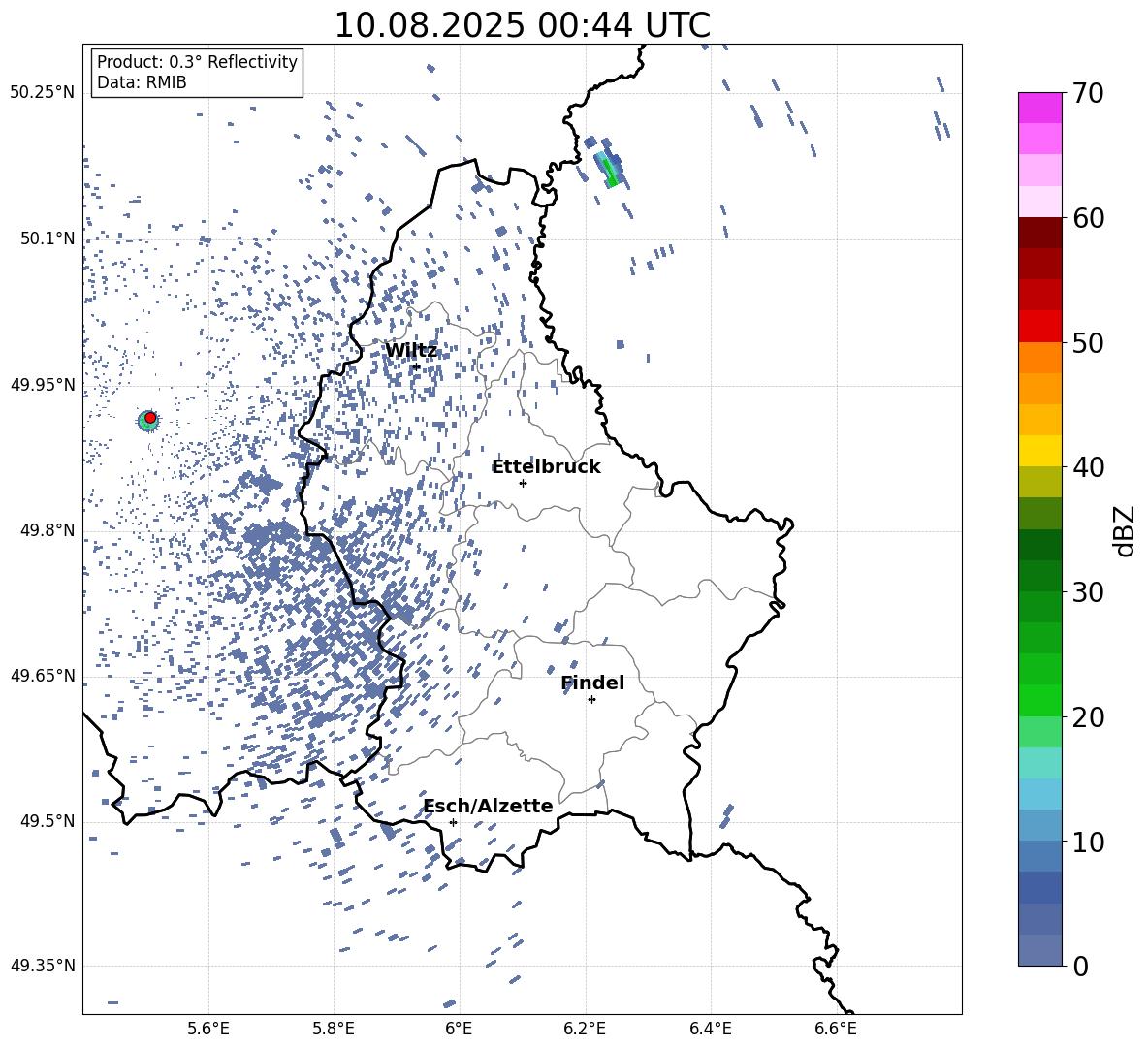Click the red radar site dot

coord(150,418)
